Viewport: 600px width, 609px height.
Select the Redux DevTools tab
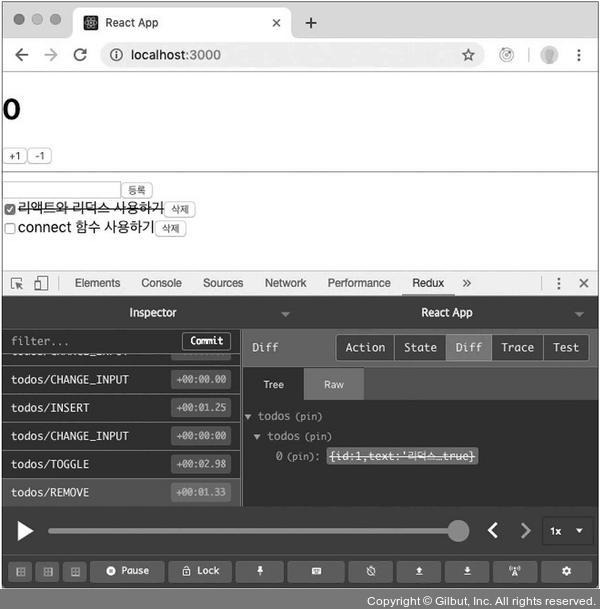pos(428,283)
